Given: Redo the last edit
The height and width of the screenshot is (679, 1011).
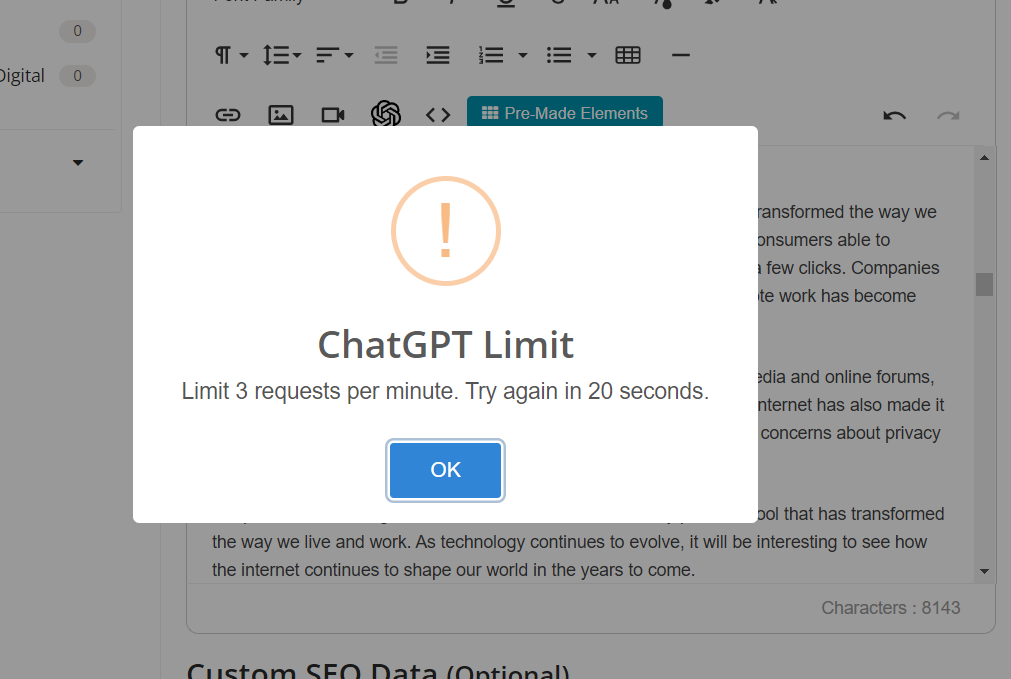Looking at the screenshot, I should pos(948,116).
